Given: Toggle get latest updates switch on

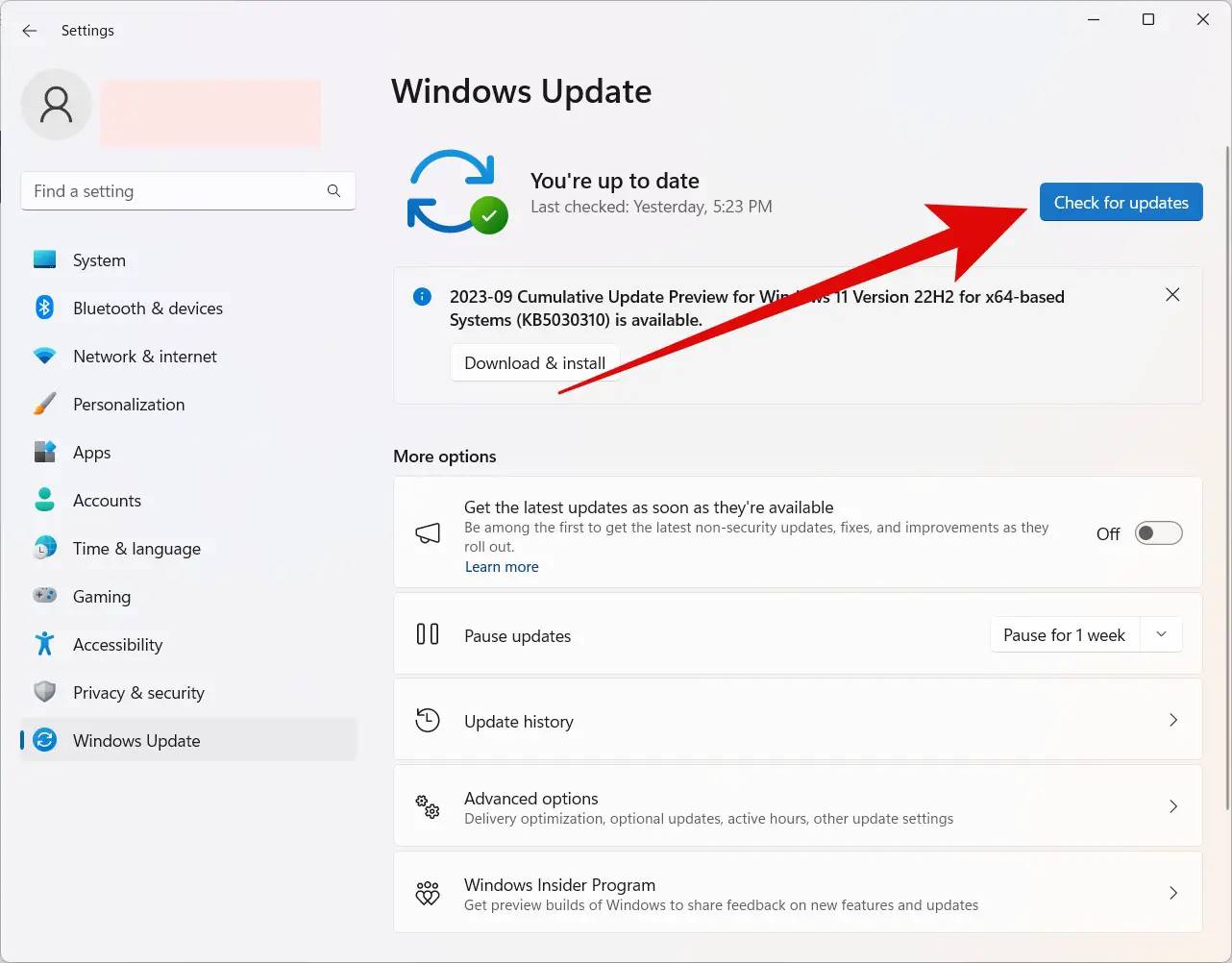Looking at the screenshot, I should [1158, 533].
